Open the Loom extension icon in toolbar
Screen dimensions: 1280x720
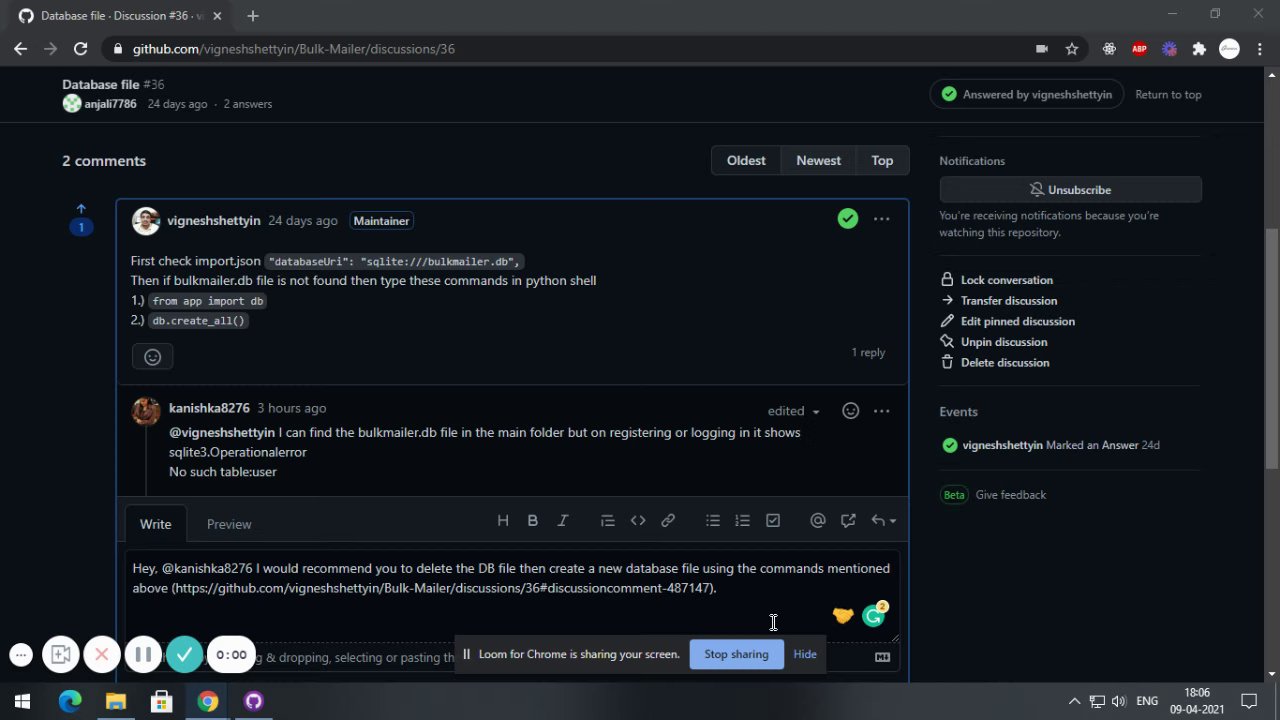pyautogui.click(x=1169, y=49)
